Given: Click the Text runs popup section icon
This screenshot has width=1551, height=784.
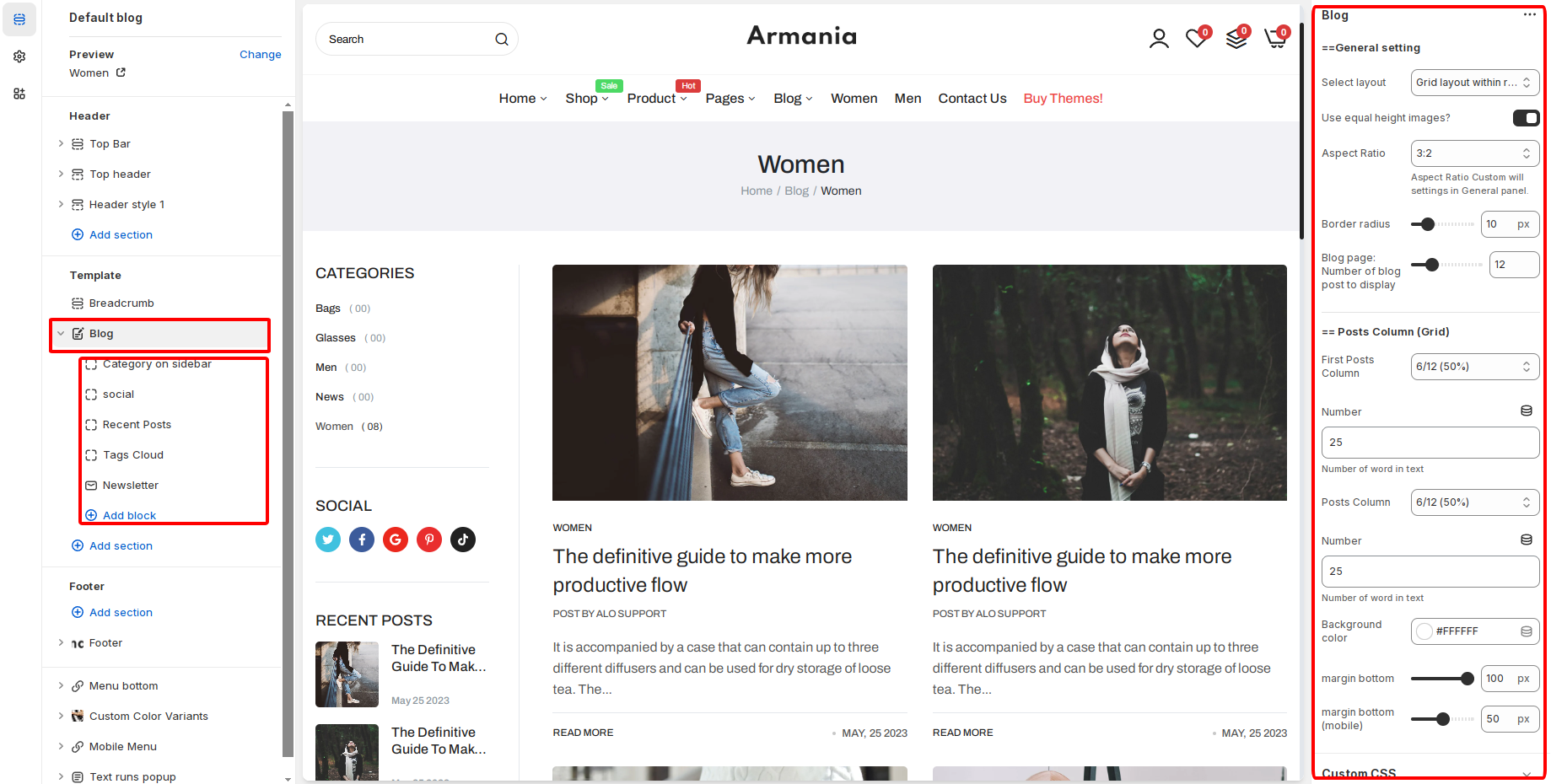Looking at the screenshot, I should [78, 777].
